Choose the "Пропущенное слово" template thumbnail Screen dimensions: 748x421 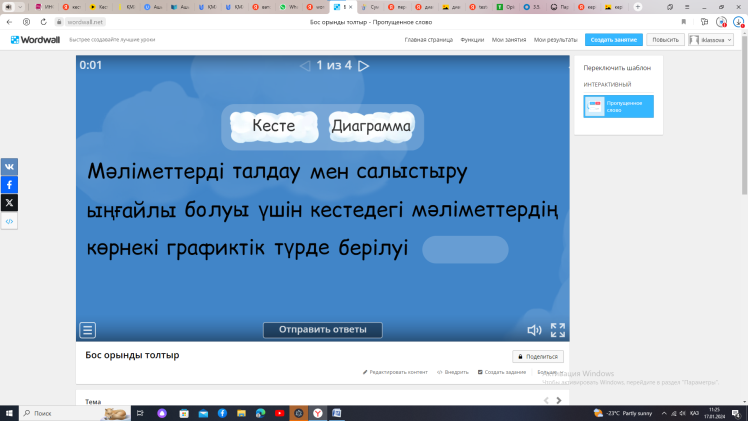pos(618,106)
